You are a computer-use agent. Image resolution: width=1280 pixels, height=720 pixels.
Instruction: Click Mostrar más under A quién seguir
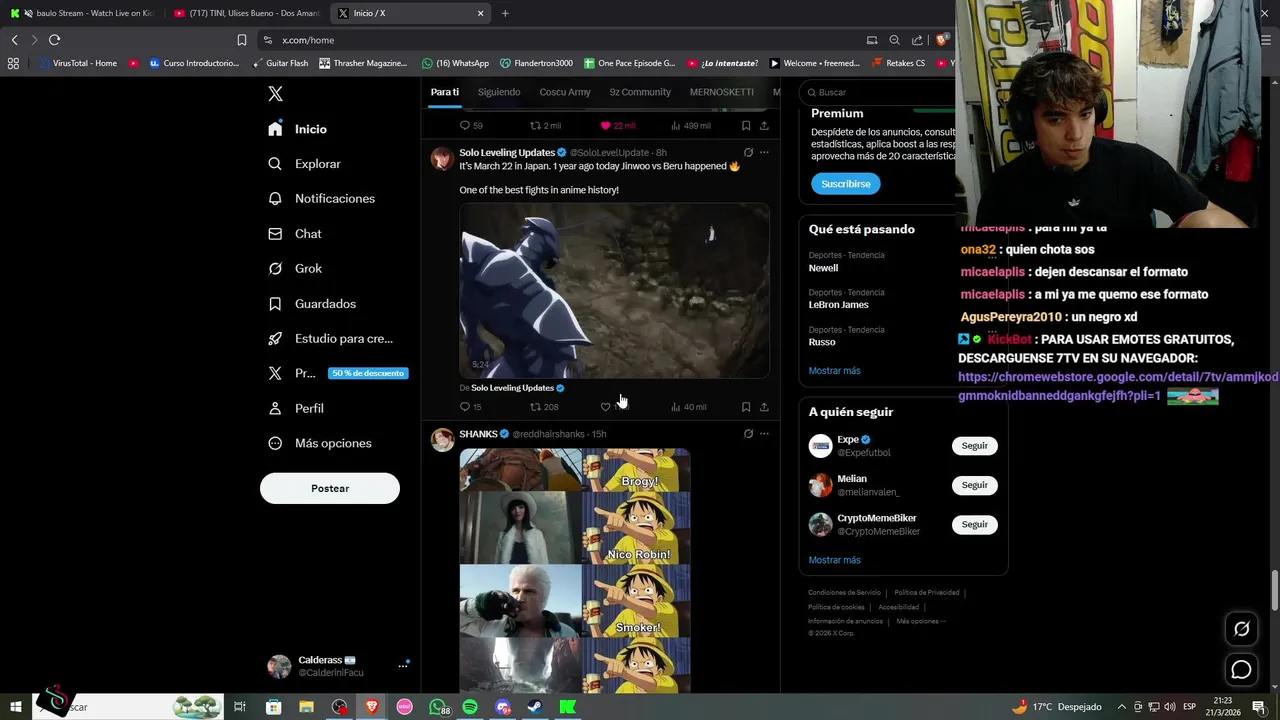coord(834,560)
